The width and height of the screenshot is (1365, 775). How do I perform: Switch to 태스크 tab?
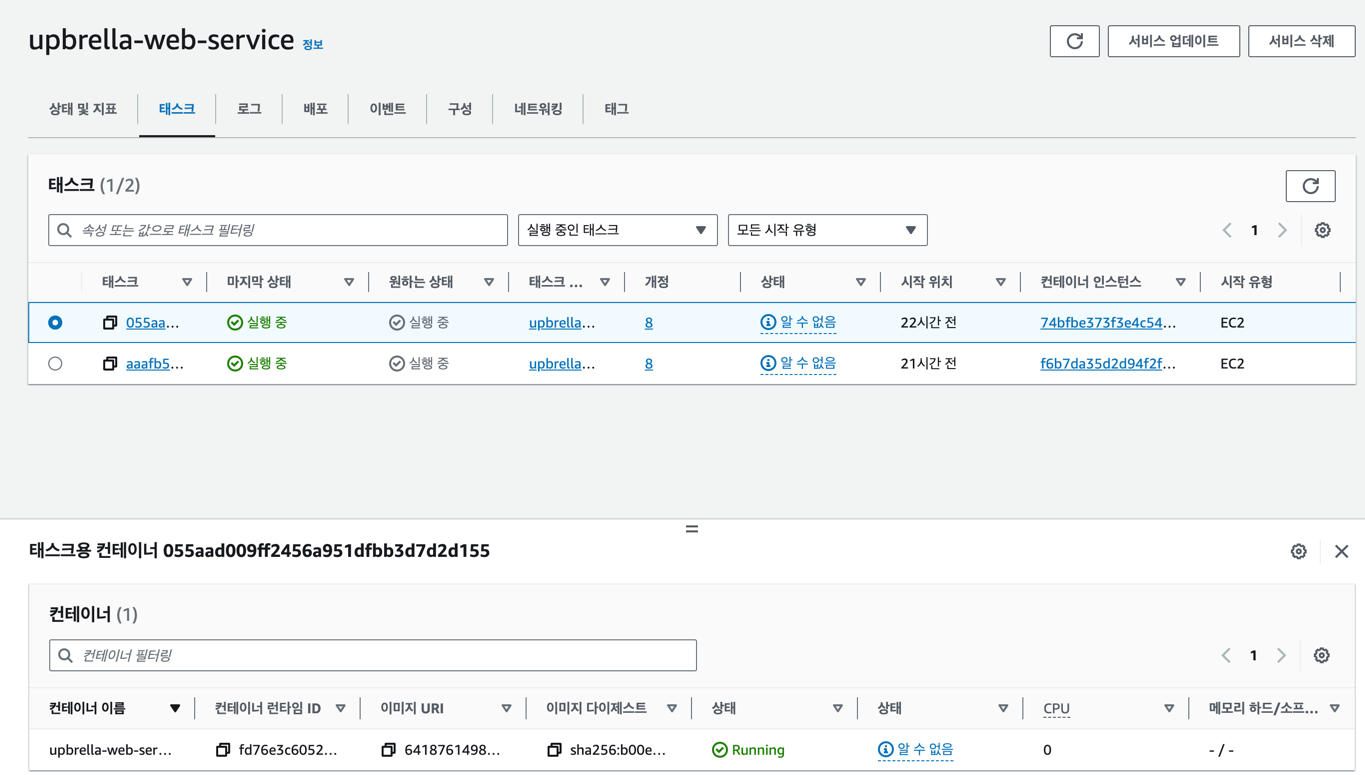tap(177, 109)
